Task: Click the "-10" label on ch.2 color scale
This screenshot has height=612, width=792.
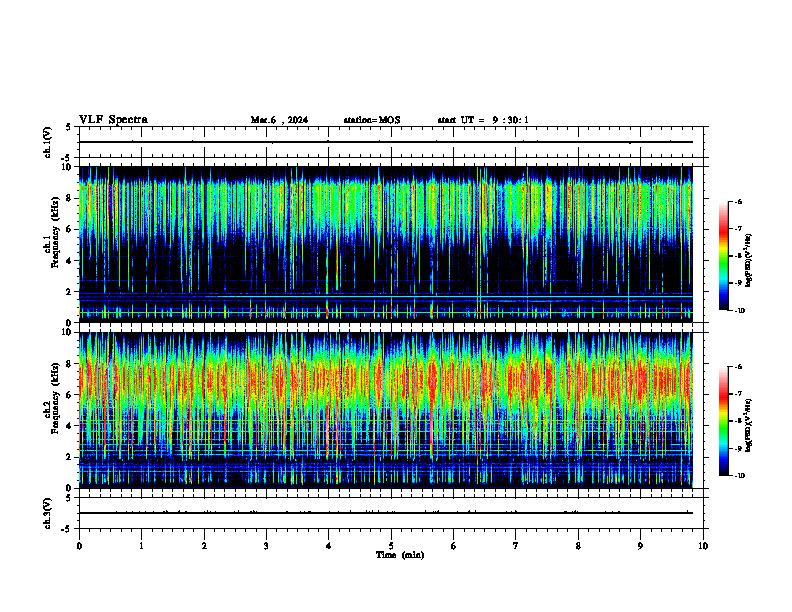Action: (x=739, y=476)
